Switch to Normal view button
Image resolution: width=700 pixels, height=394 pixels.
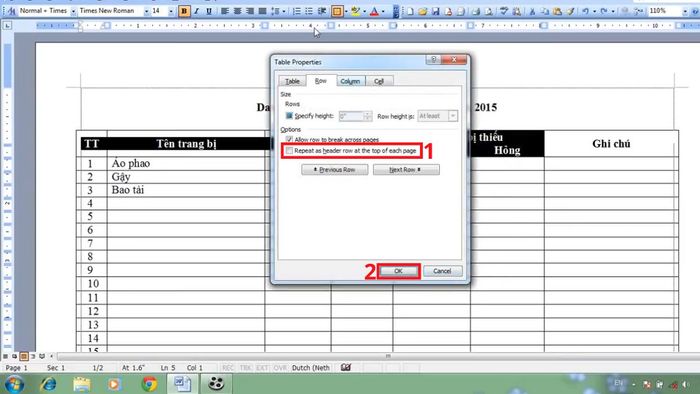5,356
